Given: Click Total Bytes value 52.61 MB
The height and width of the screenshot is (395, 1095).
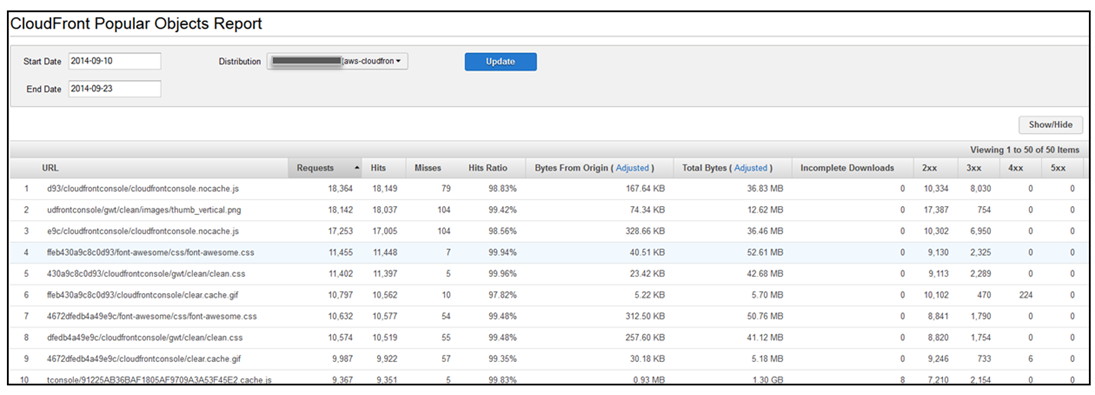Looking at the screenshot, I should pos(765,253).
